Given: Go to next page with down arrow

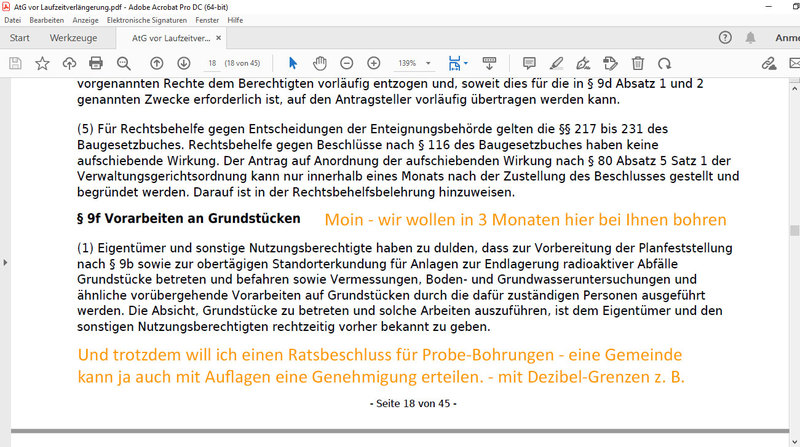Looking at the screenshot, I should [x=183, y=63].
